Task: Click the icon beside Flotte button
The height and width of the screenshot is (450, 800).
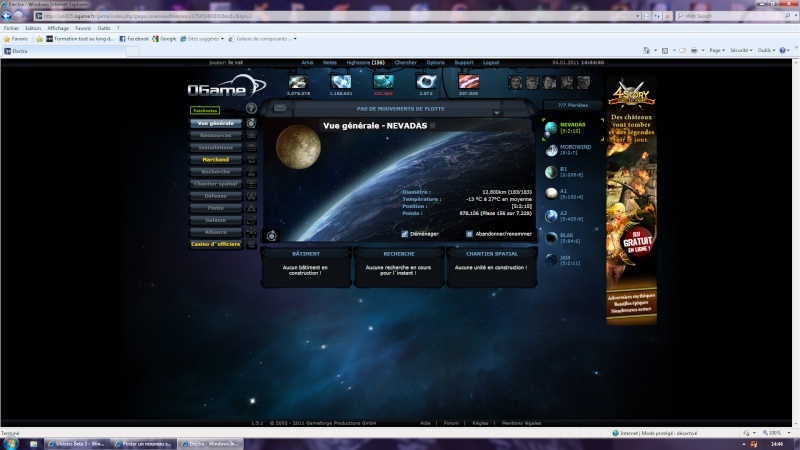Action: pos(251,208)
